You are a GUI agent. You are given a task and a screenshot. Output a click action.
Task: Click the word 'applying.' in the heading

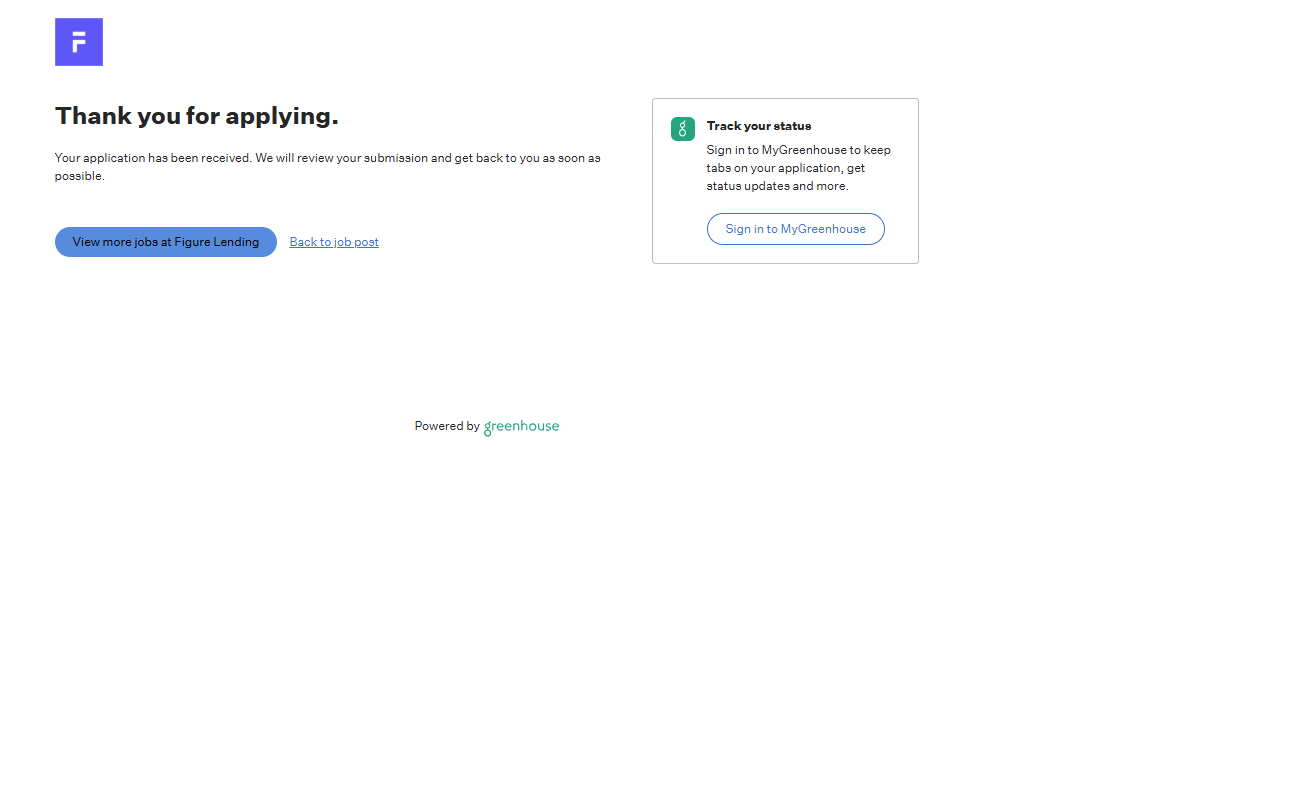282,116
